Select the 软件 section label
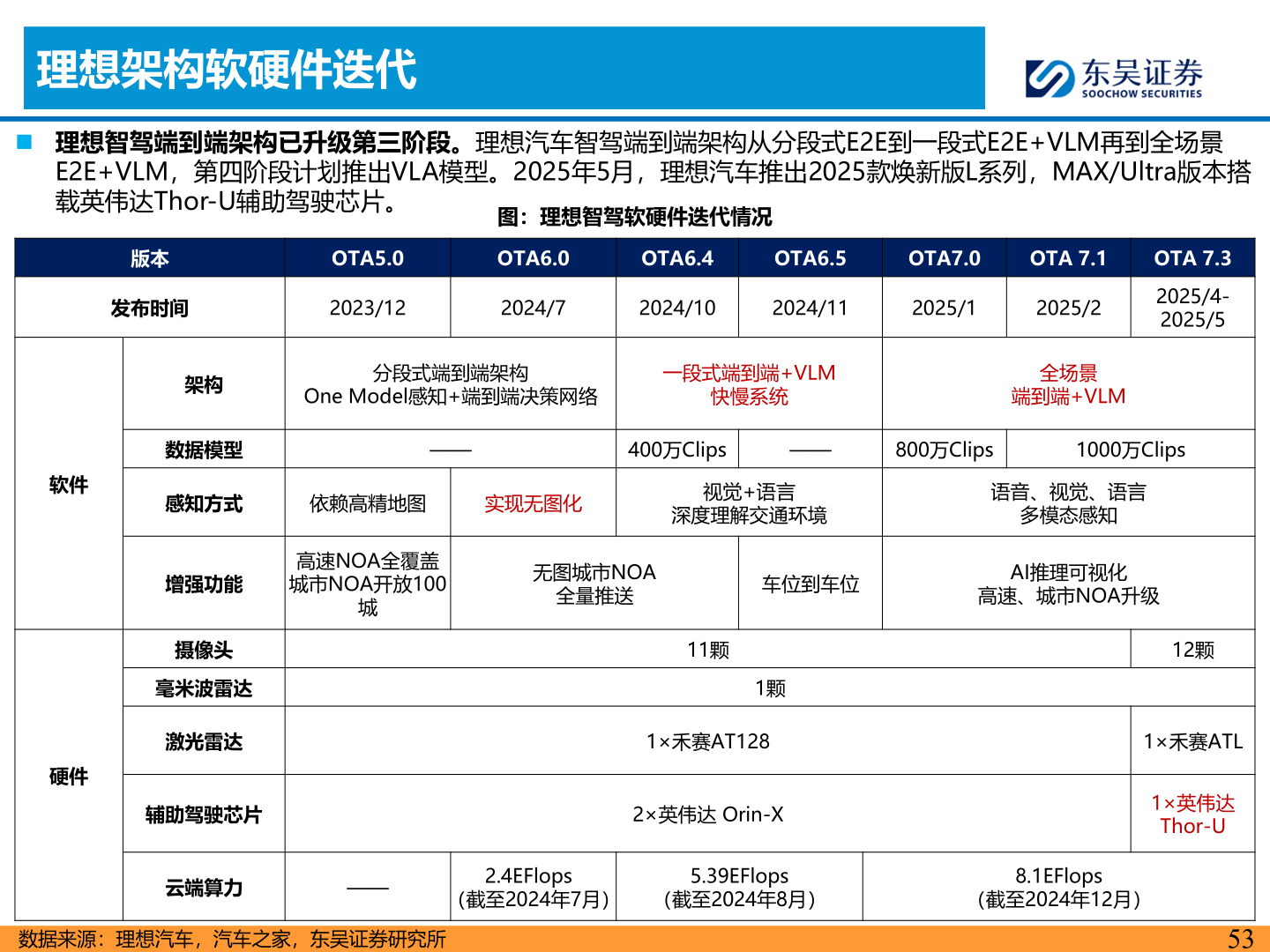Screen dimensions: 1270x952 (x=68, y=483)
